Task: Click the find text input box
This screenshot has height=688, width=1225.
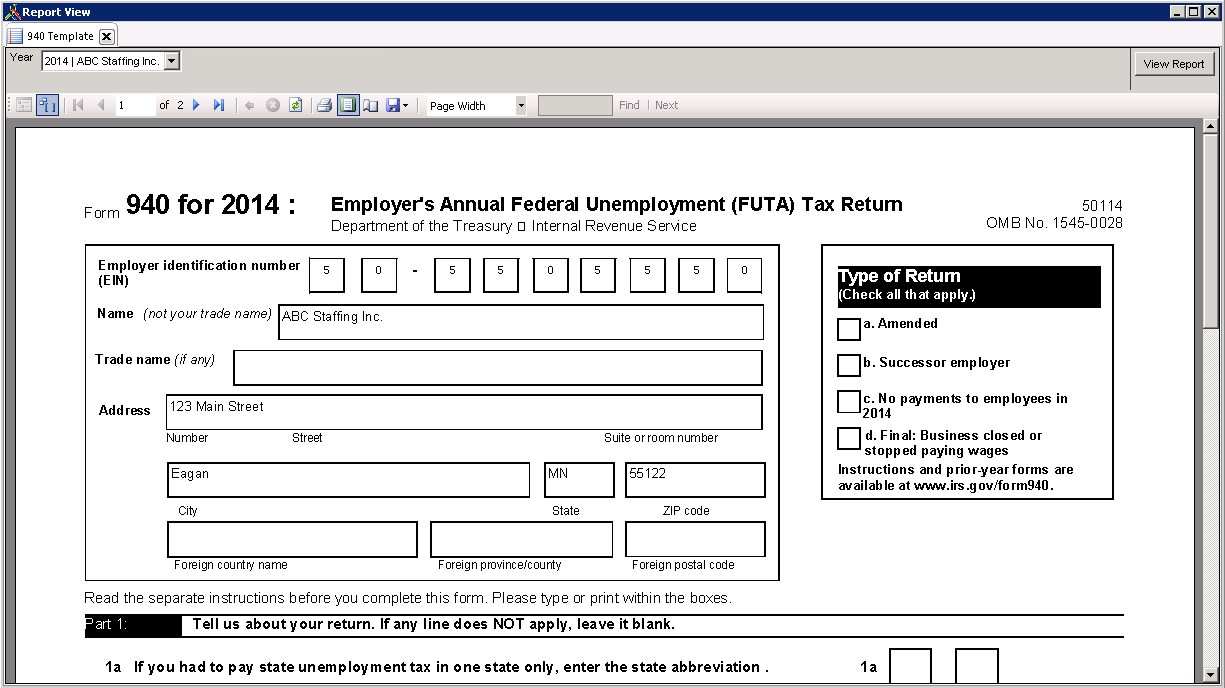Action: click(575, 105)
